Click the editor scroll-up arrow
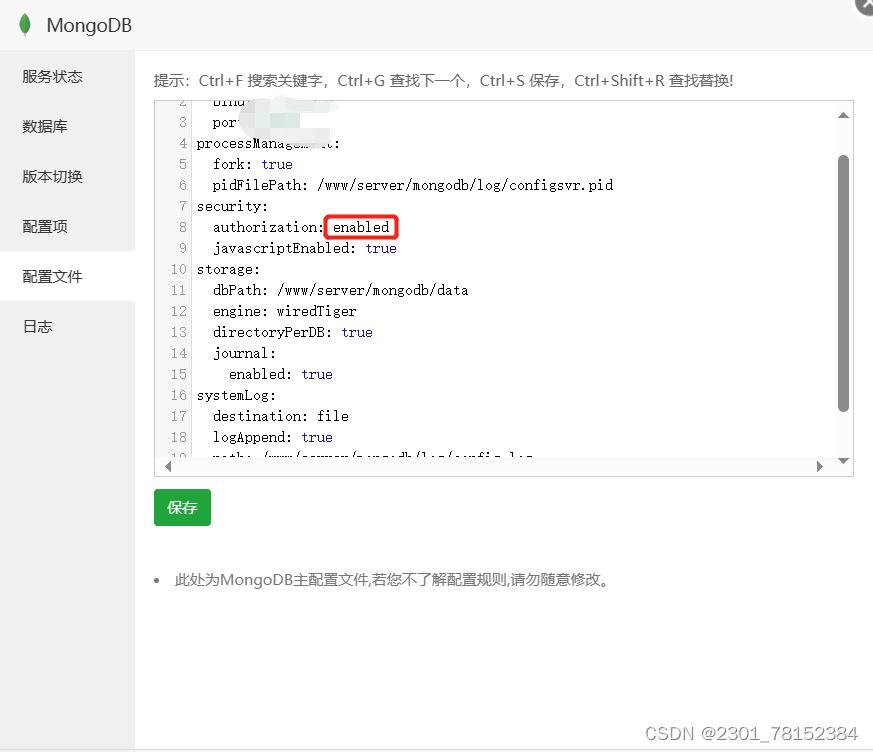Screen dimensions: 873x752 pyautogui.click(x=843, y=115)
